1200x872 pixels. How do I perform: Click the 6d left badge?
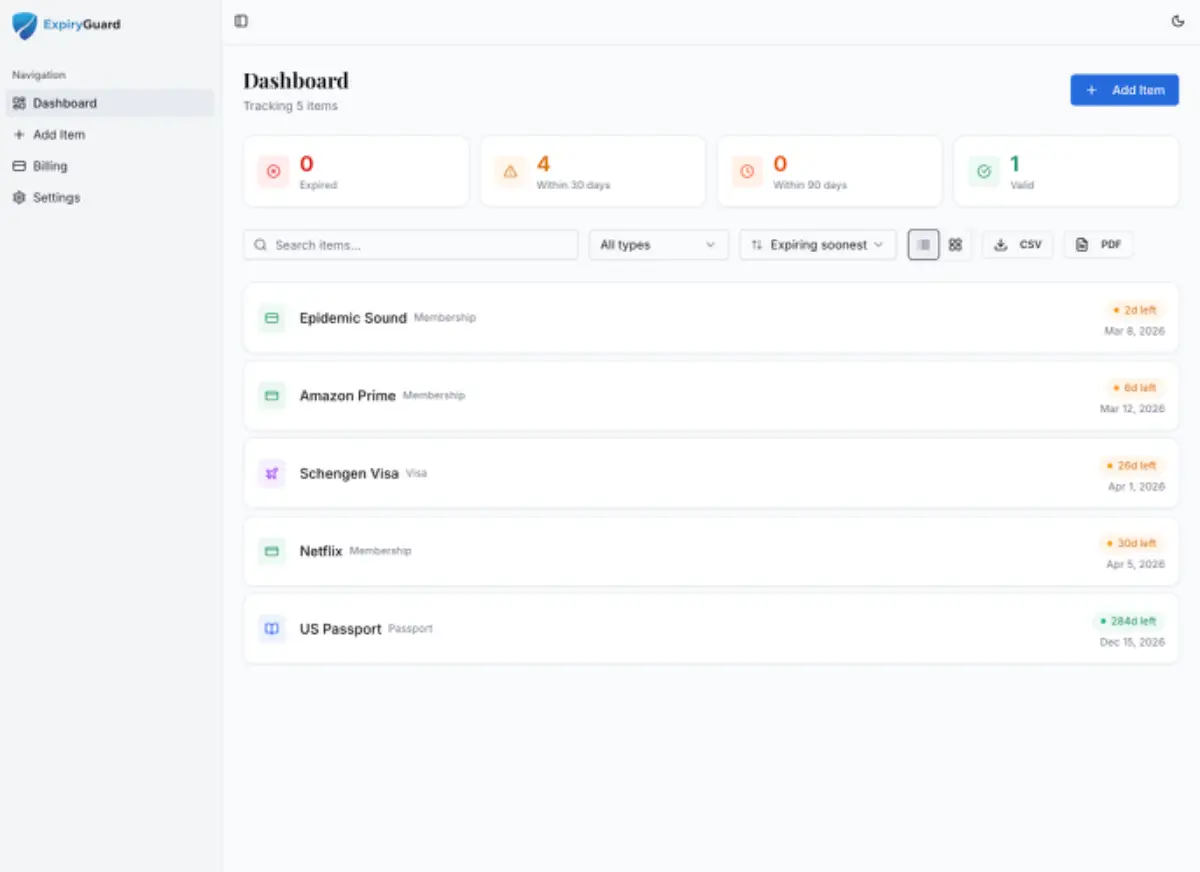1135,388
